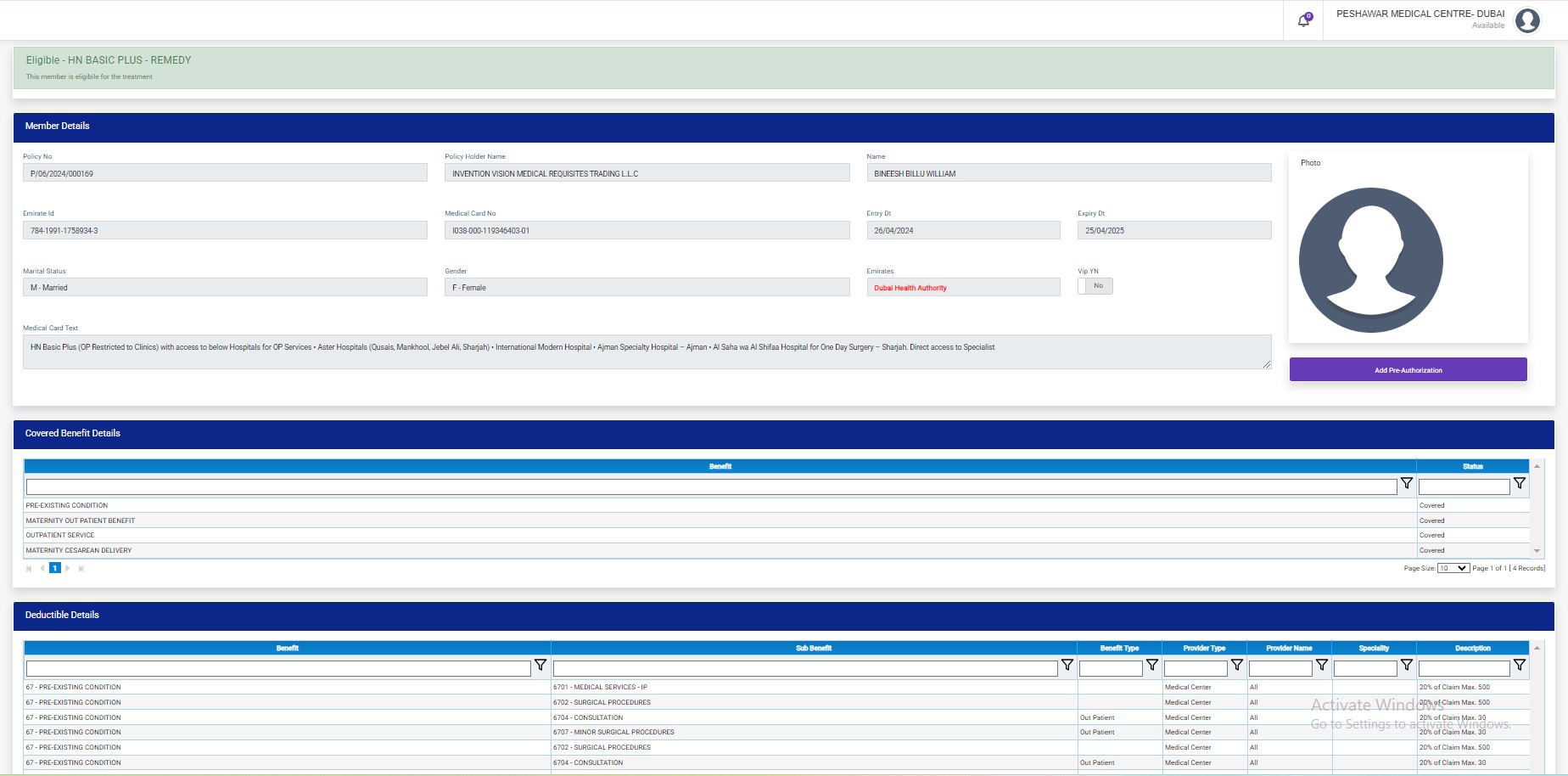The height and width of the screenshot is (776, 1568).
Task: Click filter icon for Status column
Action: click(x=1519, y=484)
